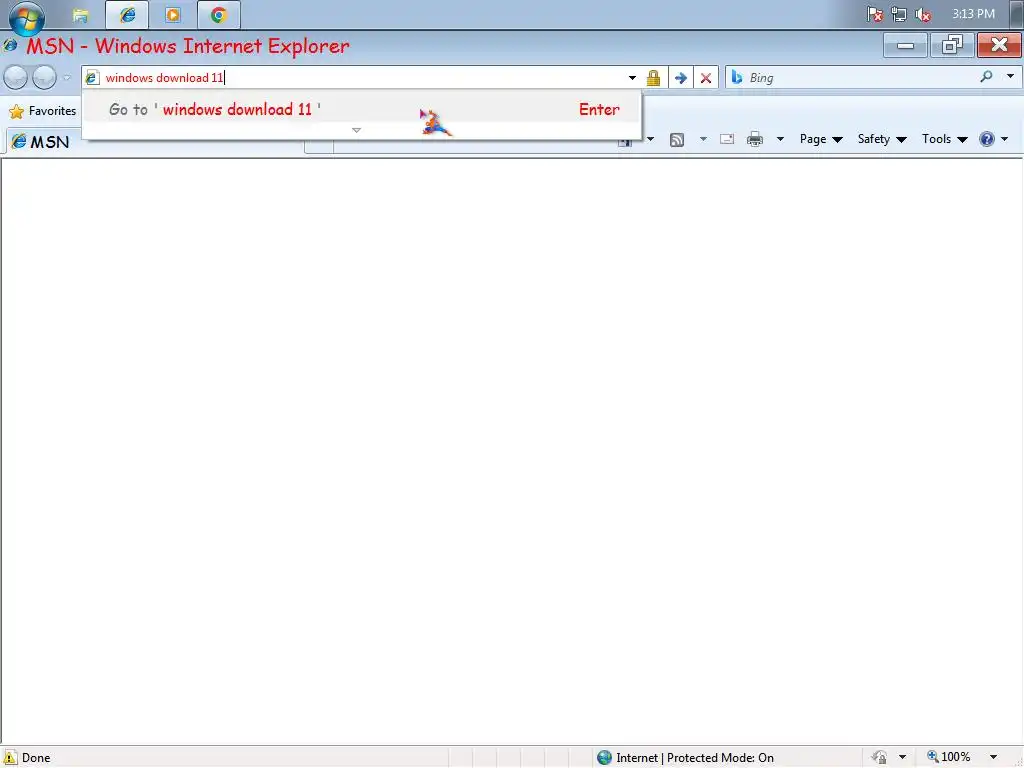The width and height of the screenshot is (1024, 768).
Task: Open the search provider options dropdown
Action: tap(1010, 76)
